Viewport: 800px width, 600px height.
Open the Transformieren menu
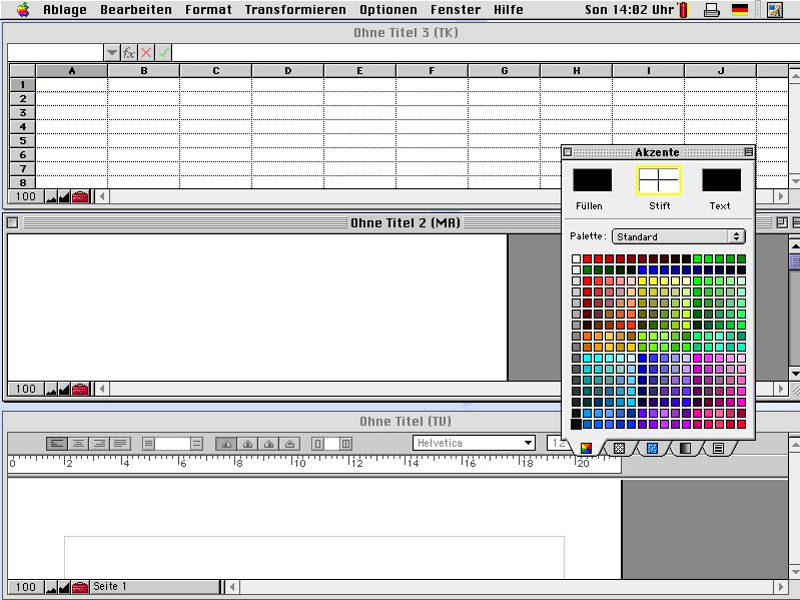pyautogui.click(x=295, y=10)
